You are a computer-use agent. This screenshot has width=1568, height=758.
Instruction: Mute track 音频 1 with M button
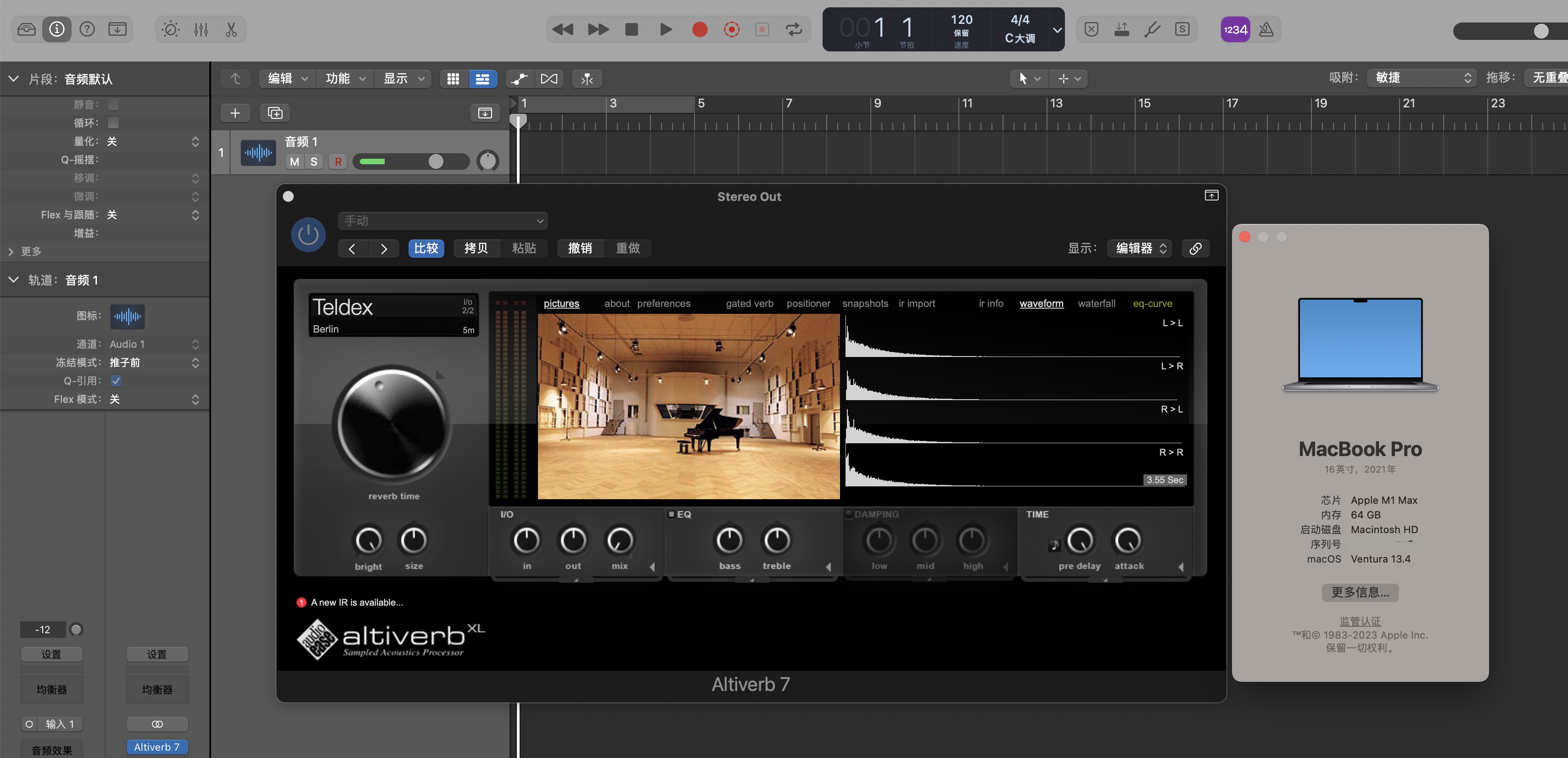coord(295,161)
